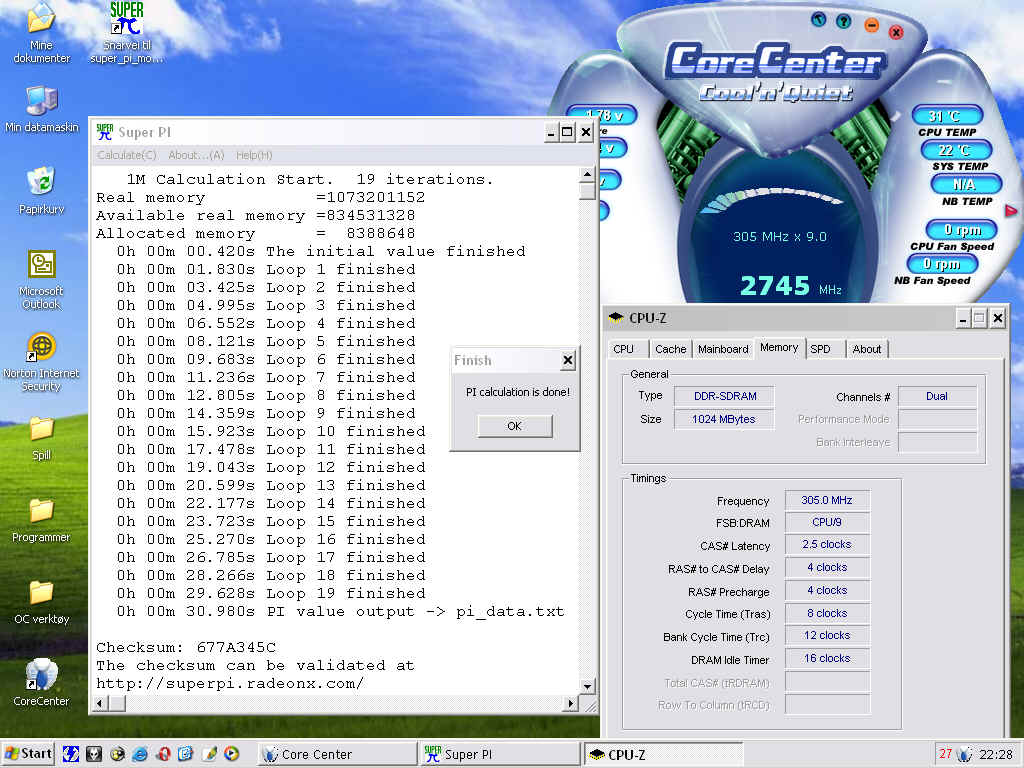1024x768 pixels.
Task: Click the CAS# Latency 2.5 clocks value
Action: click(x=827, y=545)
